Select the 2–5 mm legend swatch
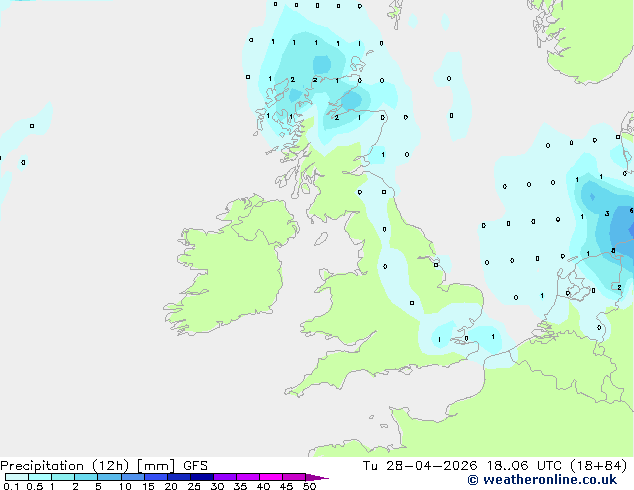The image size is (634, 490). click(x=86, y=477)
